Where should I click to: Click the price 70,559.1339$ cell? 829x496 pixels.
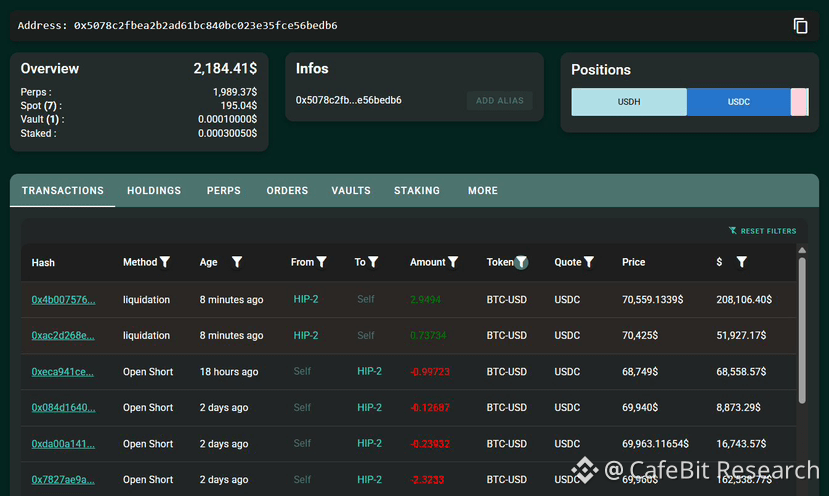pos(652,300)
